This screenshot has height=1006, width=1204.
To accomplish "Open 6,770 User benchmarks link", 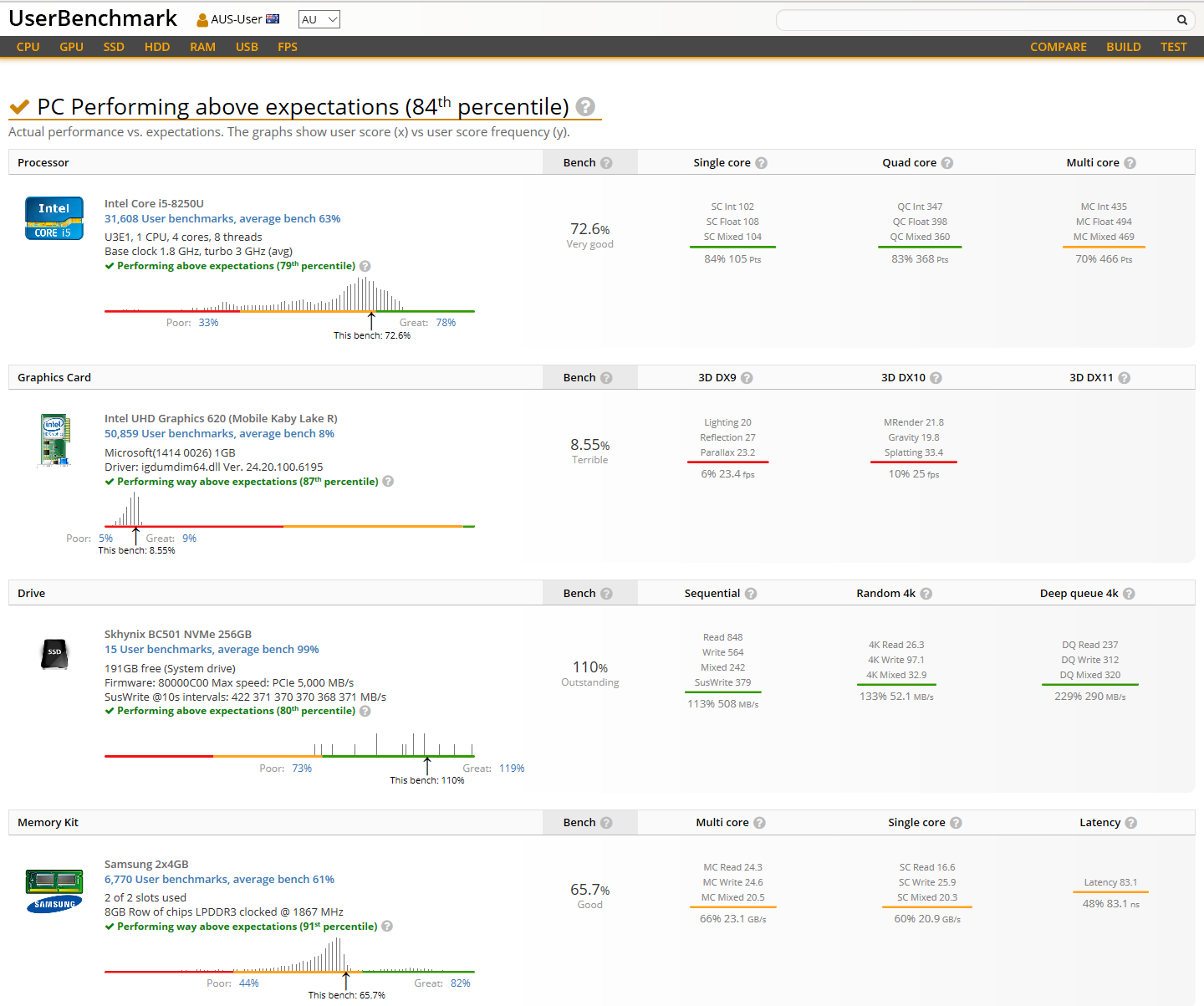I will click(x=219, y=880).
